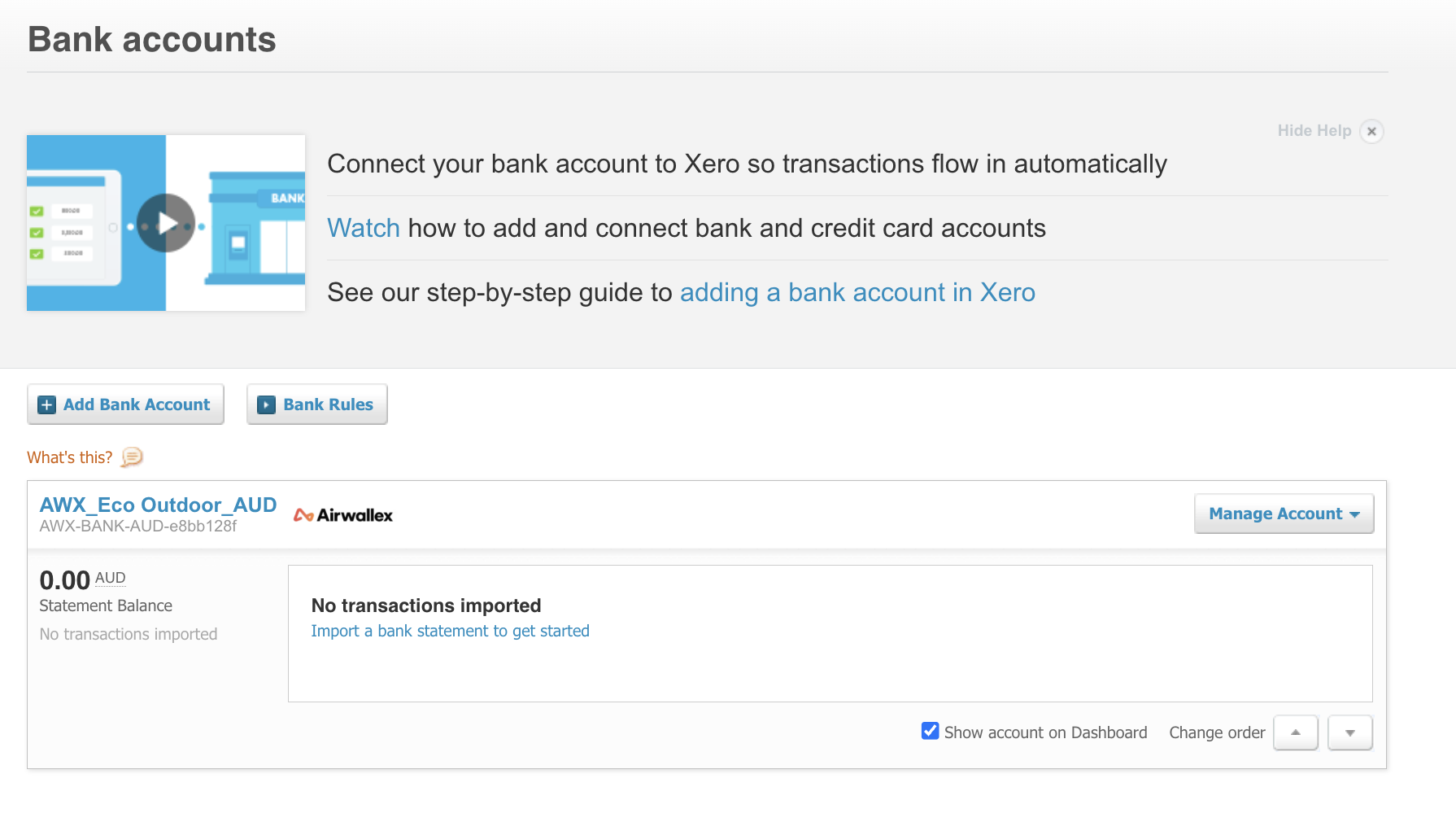Click the arrow icon on Bank Rules
Screen dimensions: 1456x822
(x=266, y=404)
